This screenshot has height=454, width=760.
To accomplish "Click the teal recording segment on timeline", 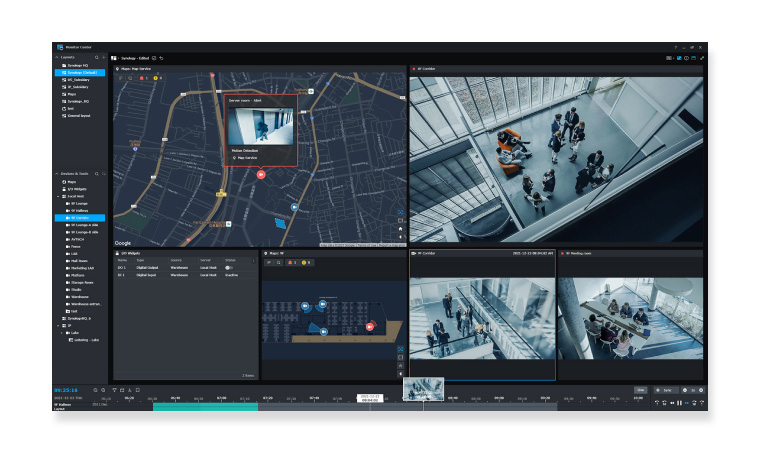I will click(205, 406).
